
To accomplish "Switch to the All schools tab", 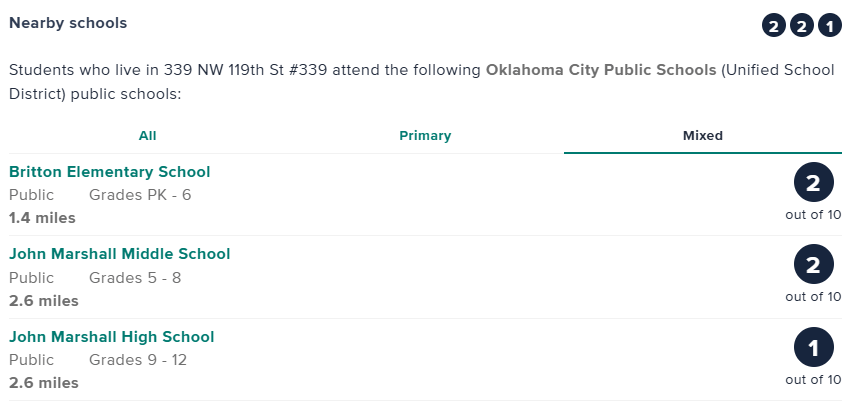I will 148,136.
